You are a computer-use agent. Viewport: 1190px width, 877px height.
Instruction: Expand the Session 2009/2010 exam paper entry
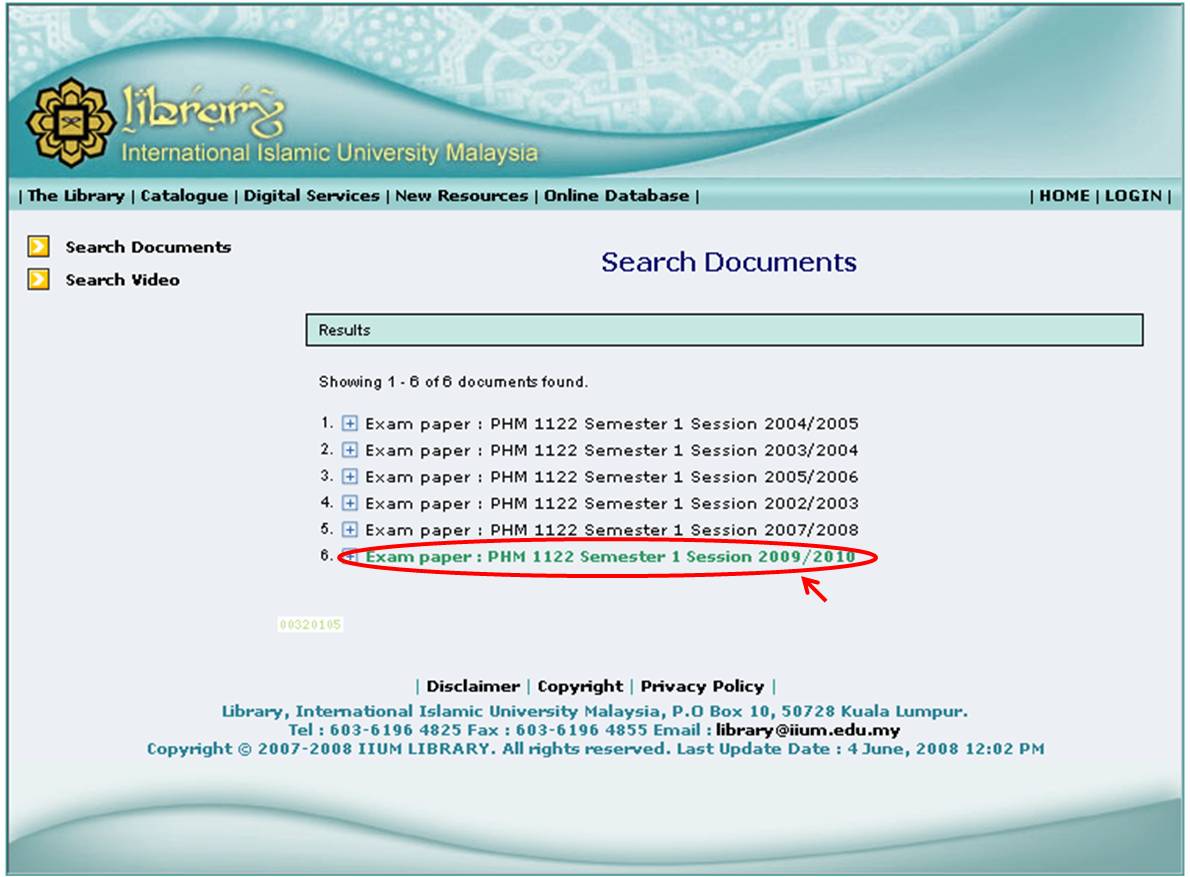[x=349, y=556]
